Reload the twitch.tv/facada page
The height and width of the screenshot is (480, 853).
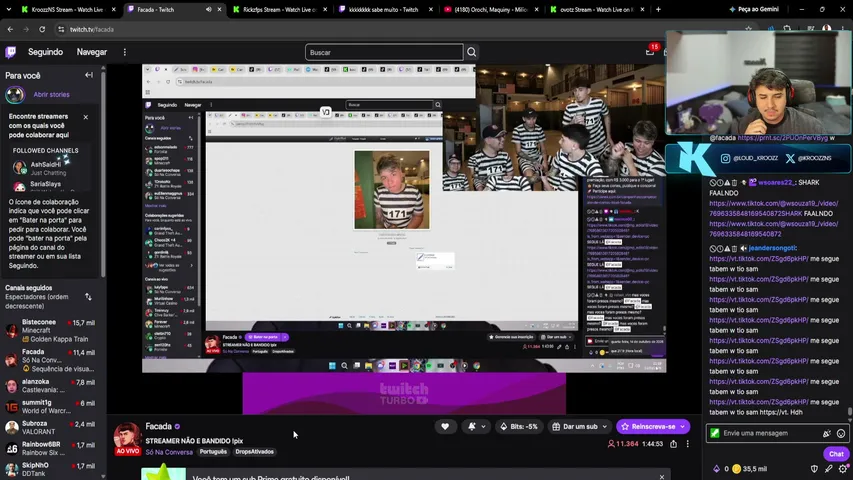[42, 29]
